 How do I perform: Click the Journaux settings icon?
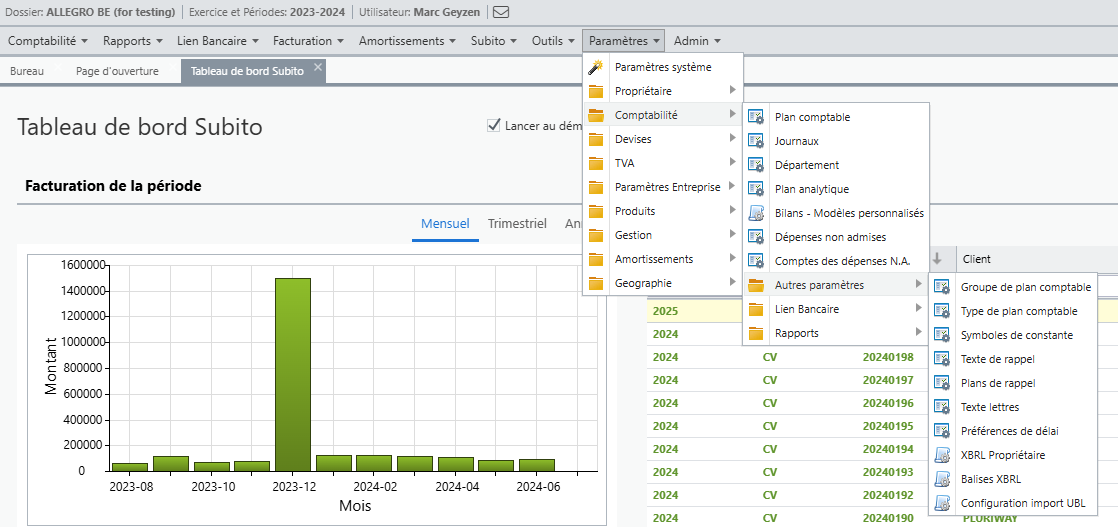click(756, 141)
